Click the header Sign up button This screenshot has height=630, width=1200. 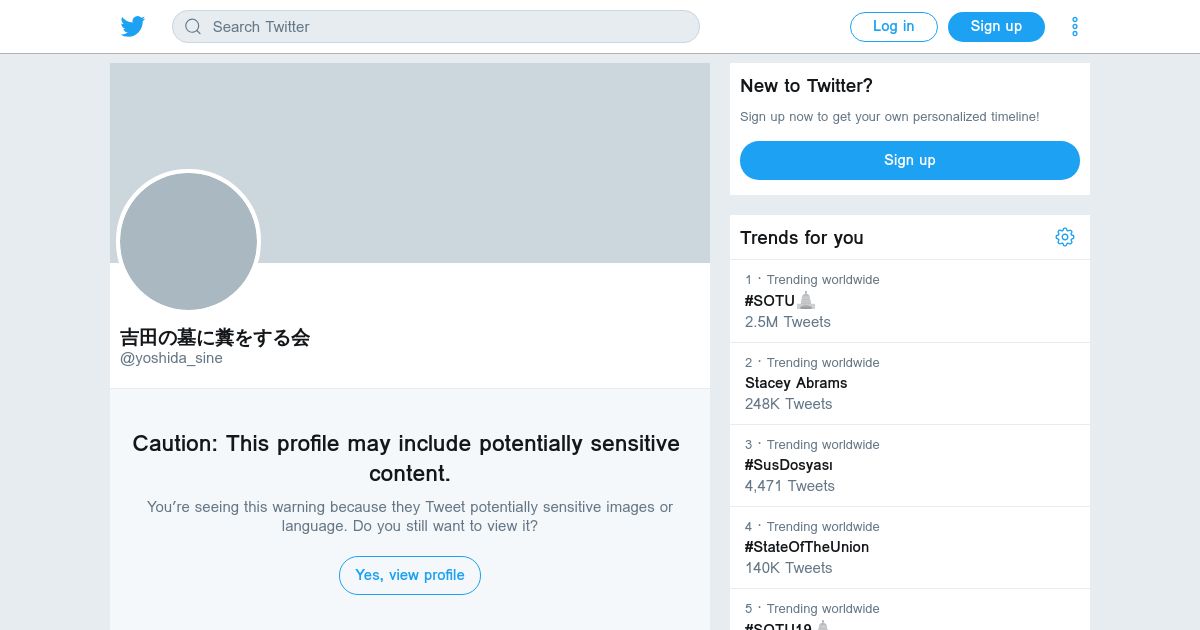[996, 27]
